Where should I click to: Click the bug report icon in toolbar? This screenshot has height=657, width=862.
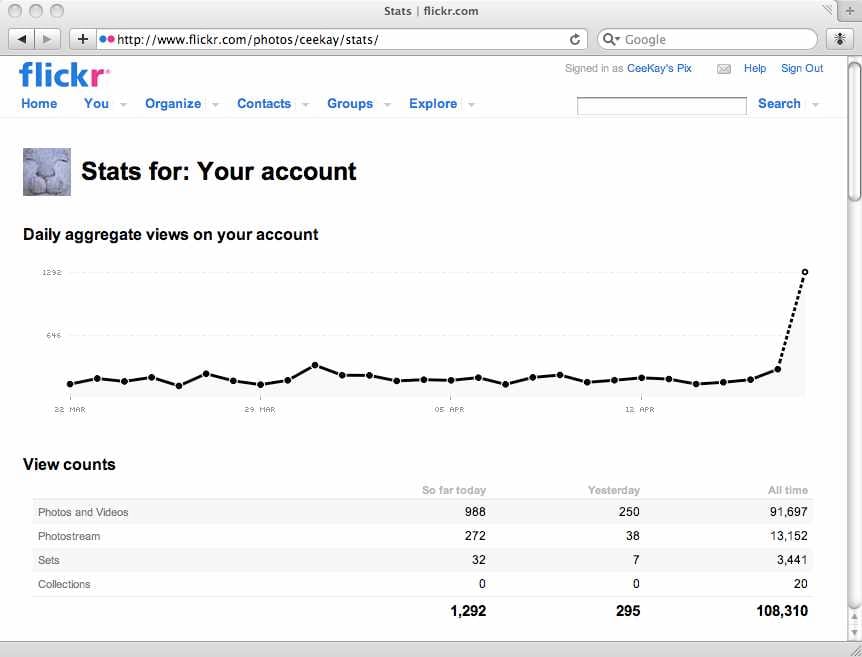[x=838, y=39]
